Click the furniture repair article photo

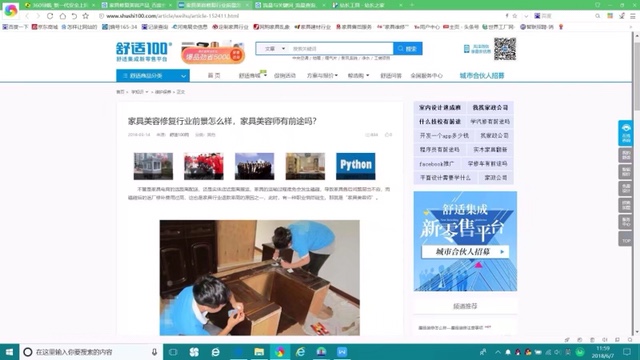260,278
